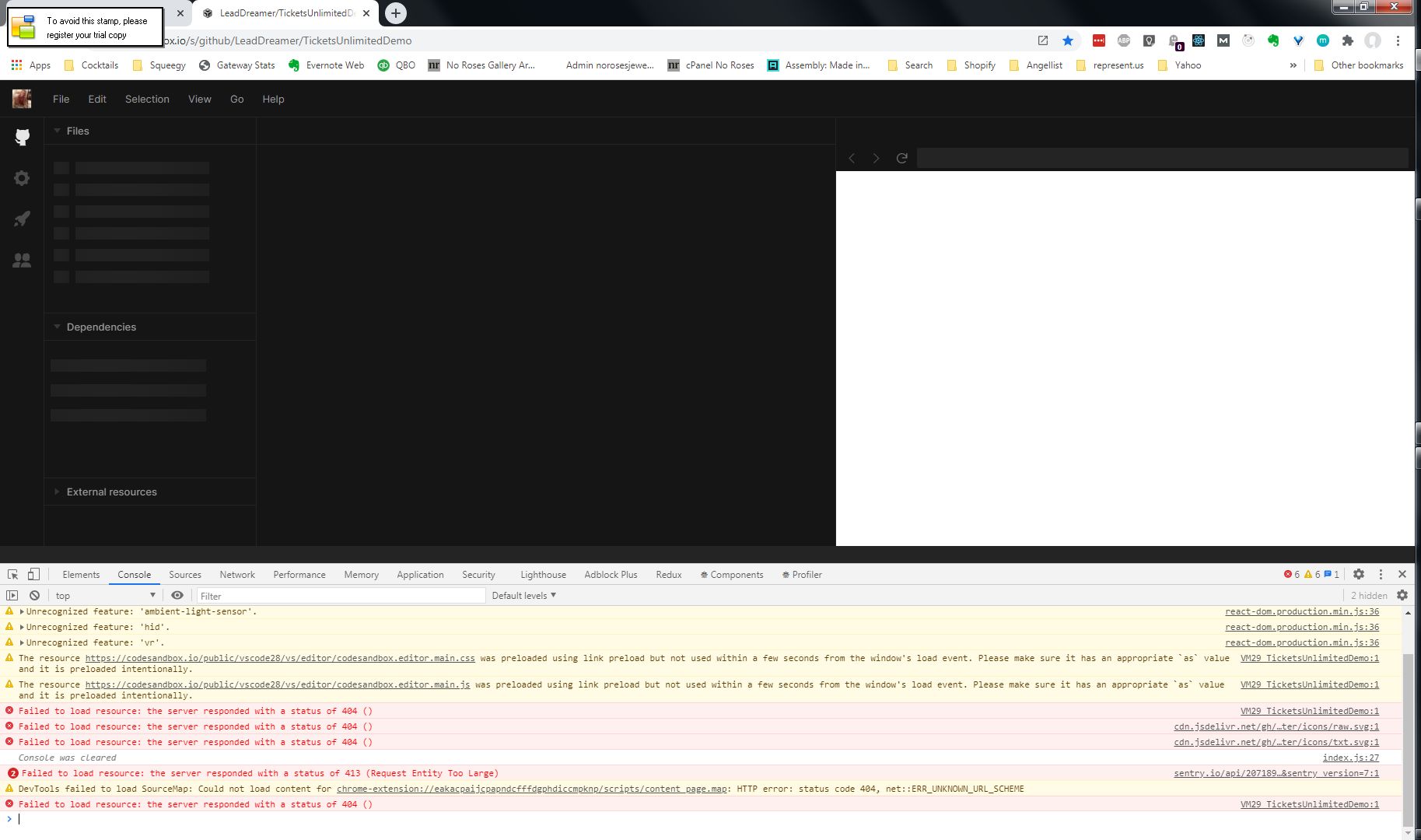The height and width of the screenshot is (840, 1421).
Task: Open the Default levels dropdown
Action: coord(523,595)
